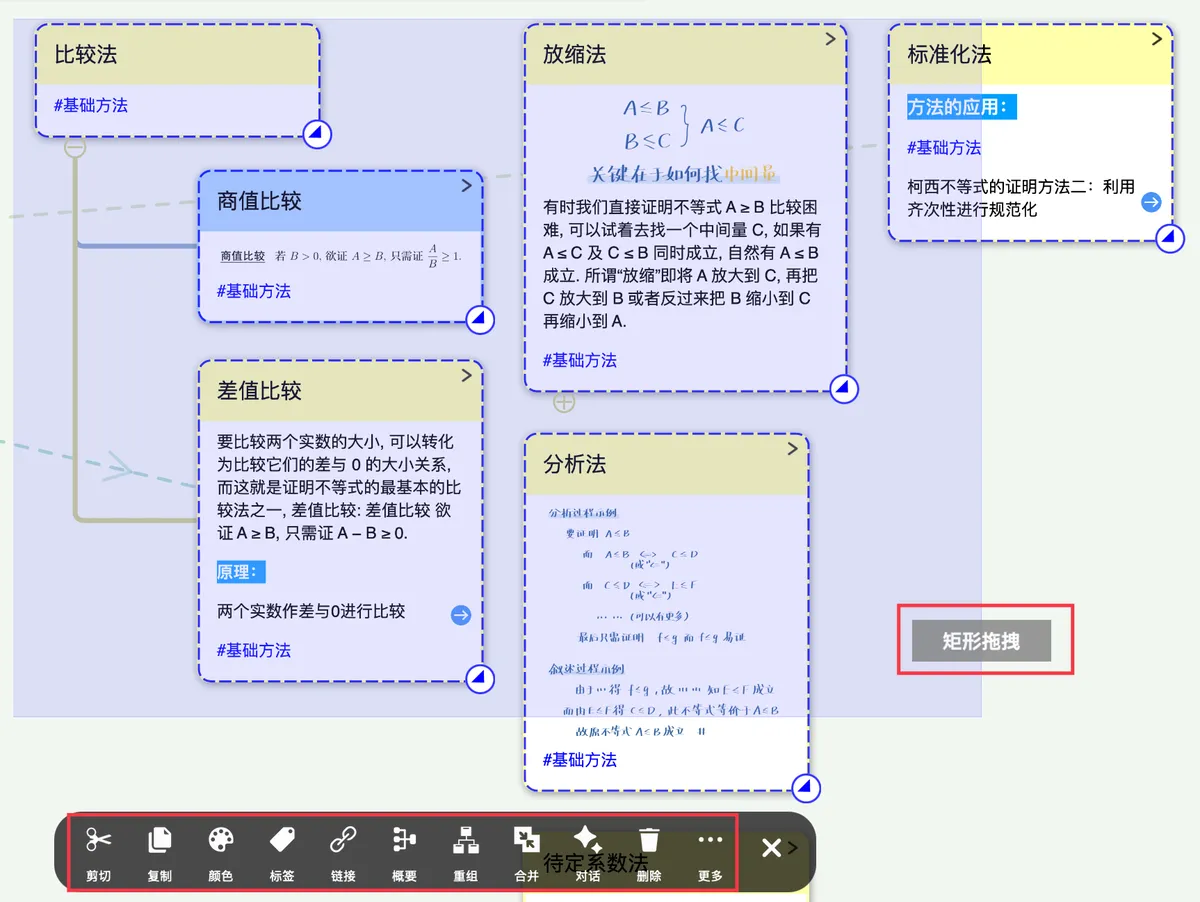Click the Copy (复制) icon
Screen dimensions: 1200x902
point(159,840)
